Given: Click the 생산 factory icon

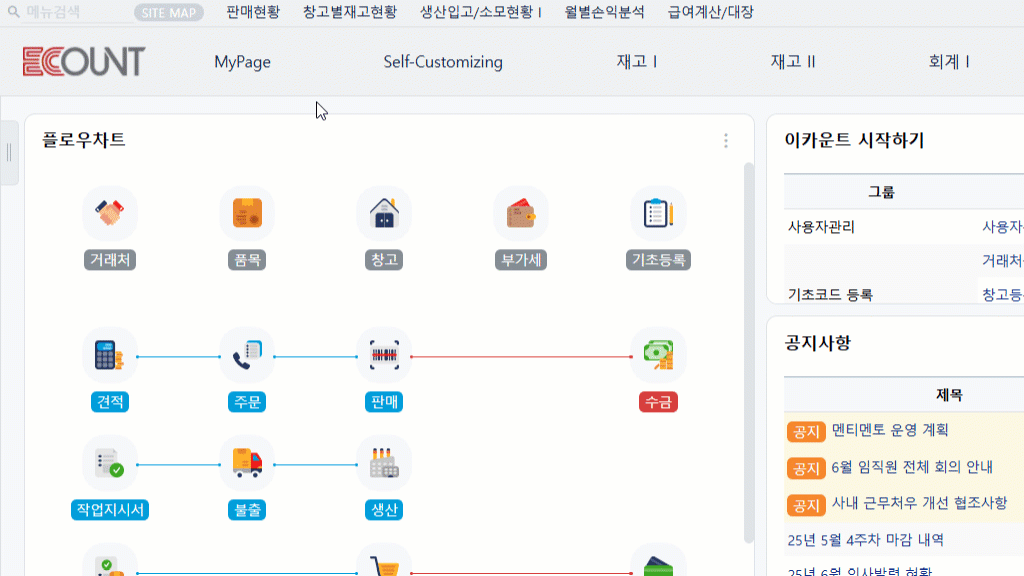Looking at the screenshot, I should (384, 462).
